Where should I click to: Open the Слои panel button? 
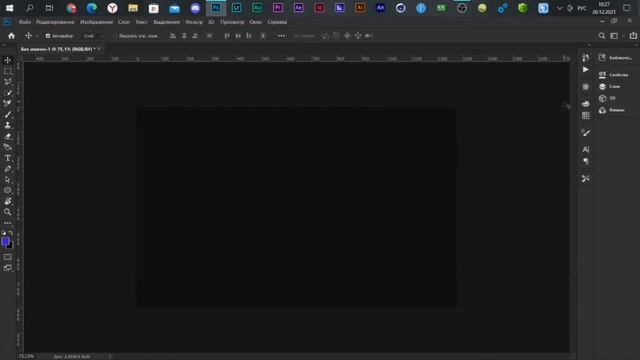point(609,87)
